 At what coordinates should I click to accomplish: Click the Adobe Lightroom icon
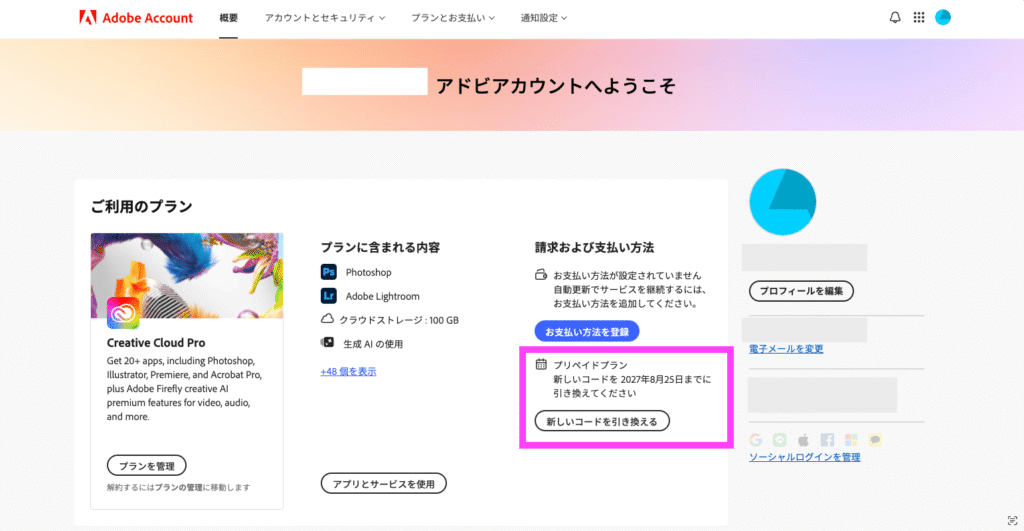(x=328, y=296)
